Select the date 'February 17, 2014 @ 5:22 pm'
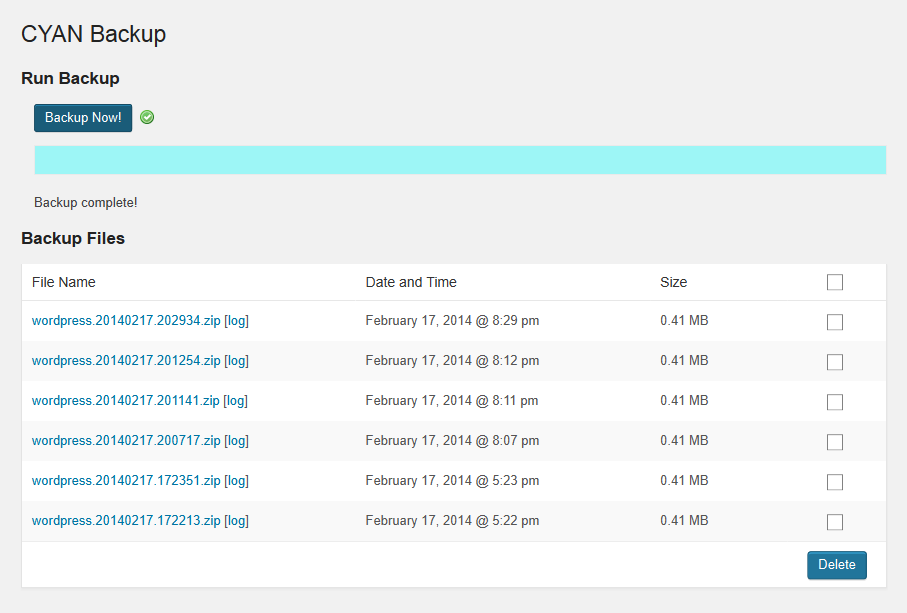This screenshot has height=613, width=907. [452, 520]
